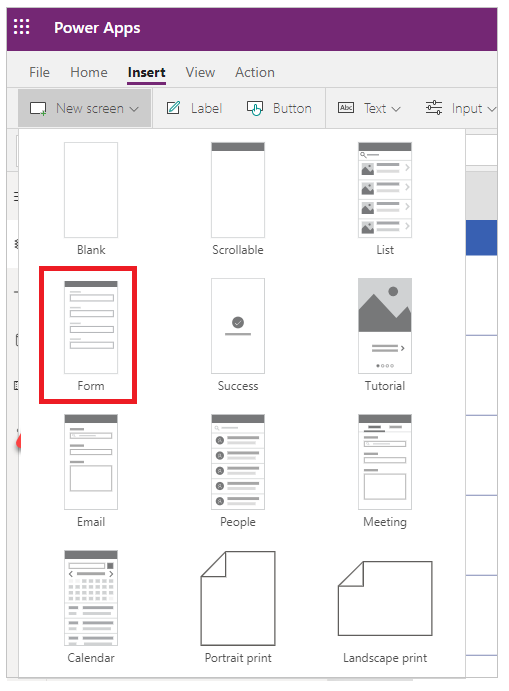Expand the Text controls dropdown
This screenshot has width=509, height=691.
pyautogui.click(x=369, y=108)
